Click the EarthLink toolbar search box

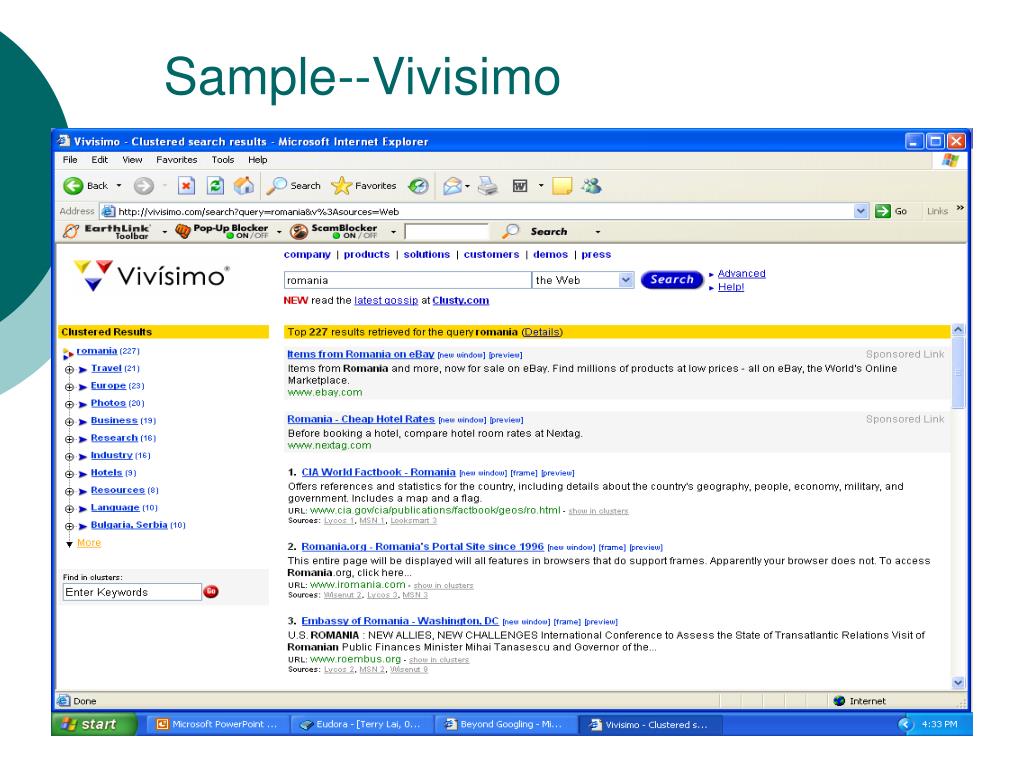[x=447, y=231]
